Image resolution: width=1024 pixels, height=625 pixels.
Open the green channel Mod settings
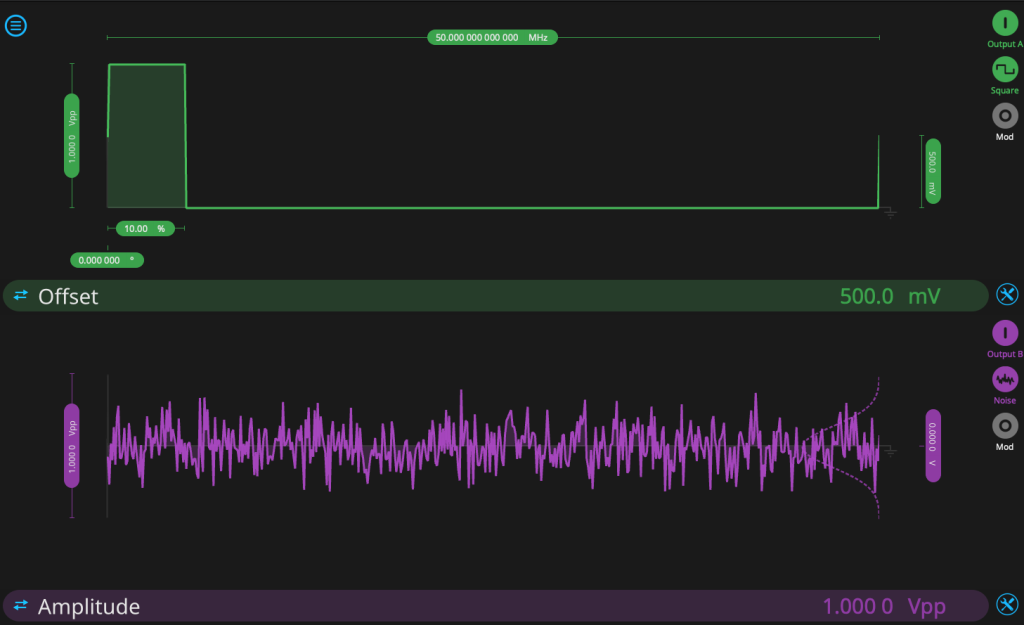pos(1005,115)
